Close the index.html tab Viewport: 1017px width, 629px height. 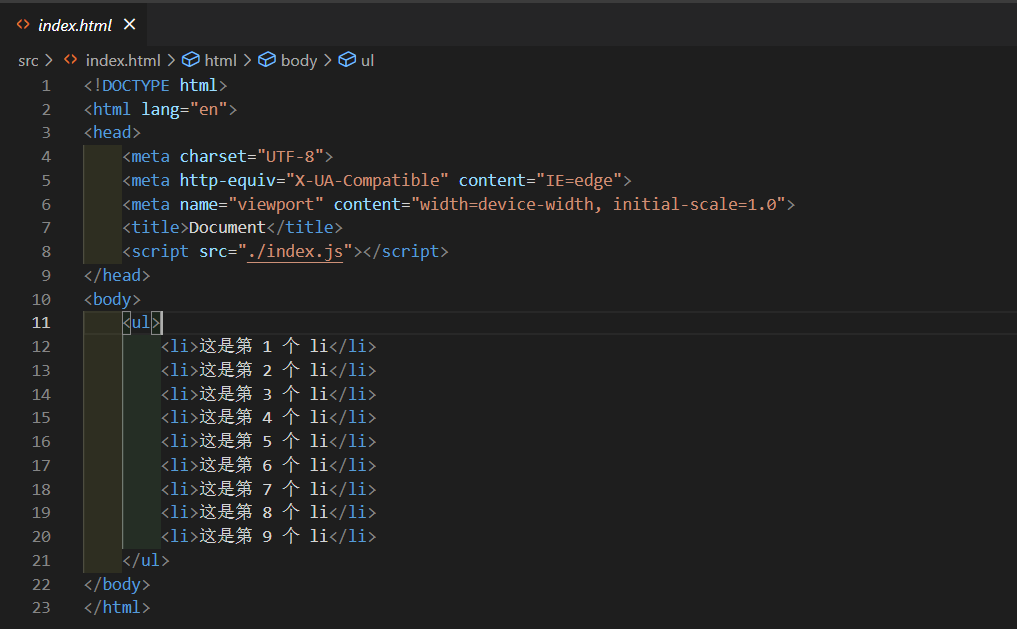[x=130, y=25]
